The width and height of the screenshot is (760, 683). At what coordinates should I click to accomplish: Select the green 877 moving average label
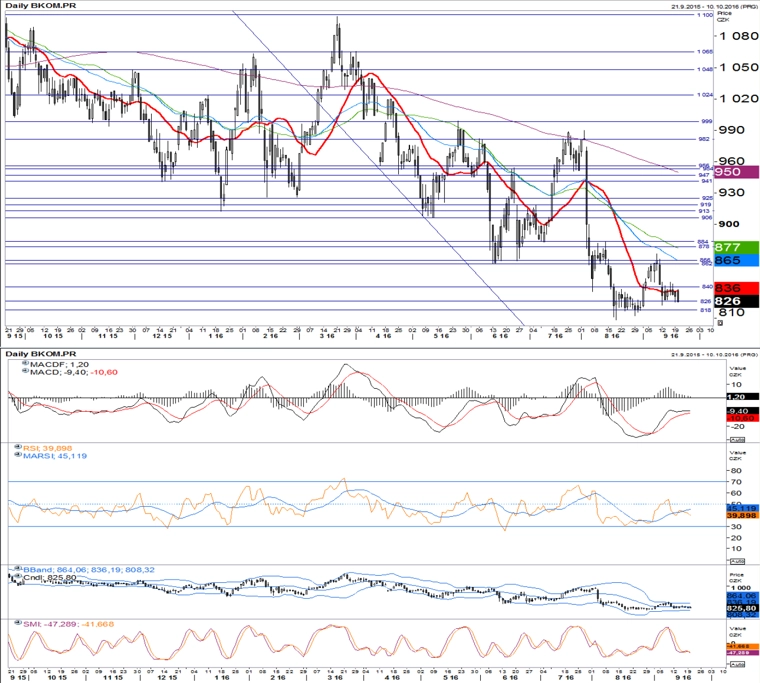(736, 247)
